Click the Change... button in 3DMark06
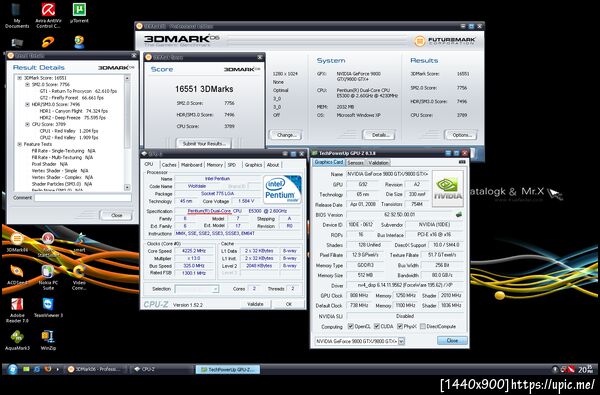The height and width of the screenshot is (395, 600). click(x=286, y=135)
